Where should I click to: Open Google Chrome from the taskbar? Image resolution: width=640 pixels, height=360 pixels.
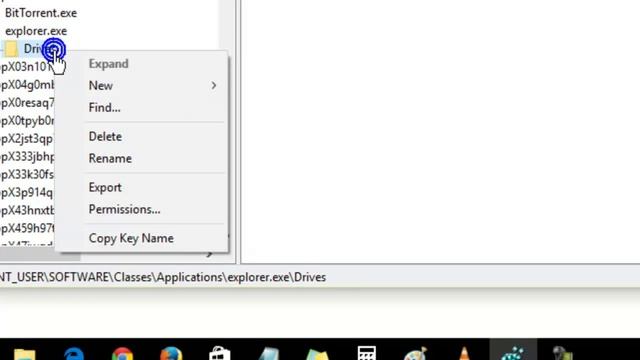(122, 353)
